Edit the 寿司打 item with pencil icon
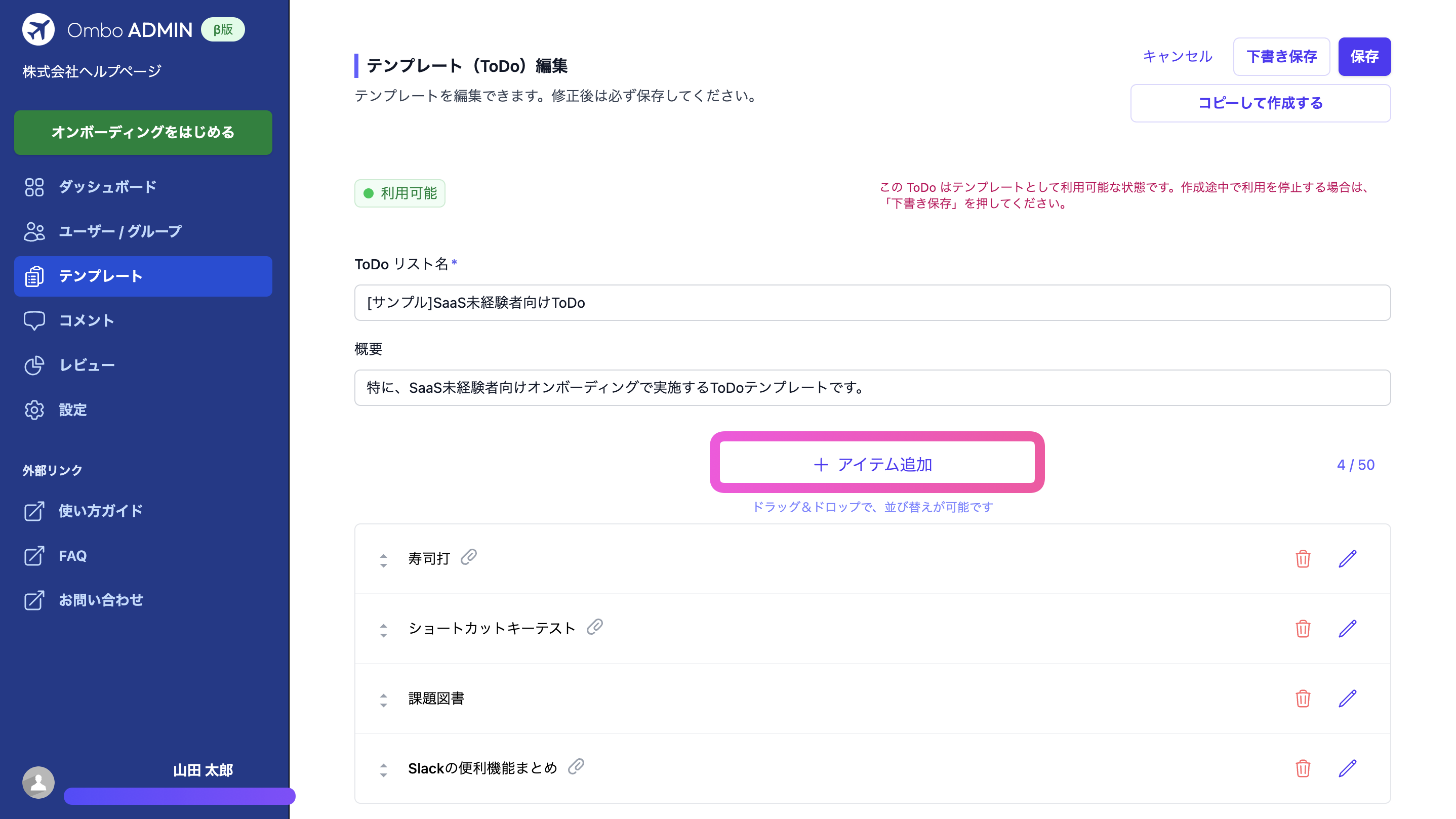This screenshot has width=1456, height=819. (1348, 559)
